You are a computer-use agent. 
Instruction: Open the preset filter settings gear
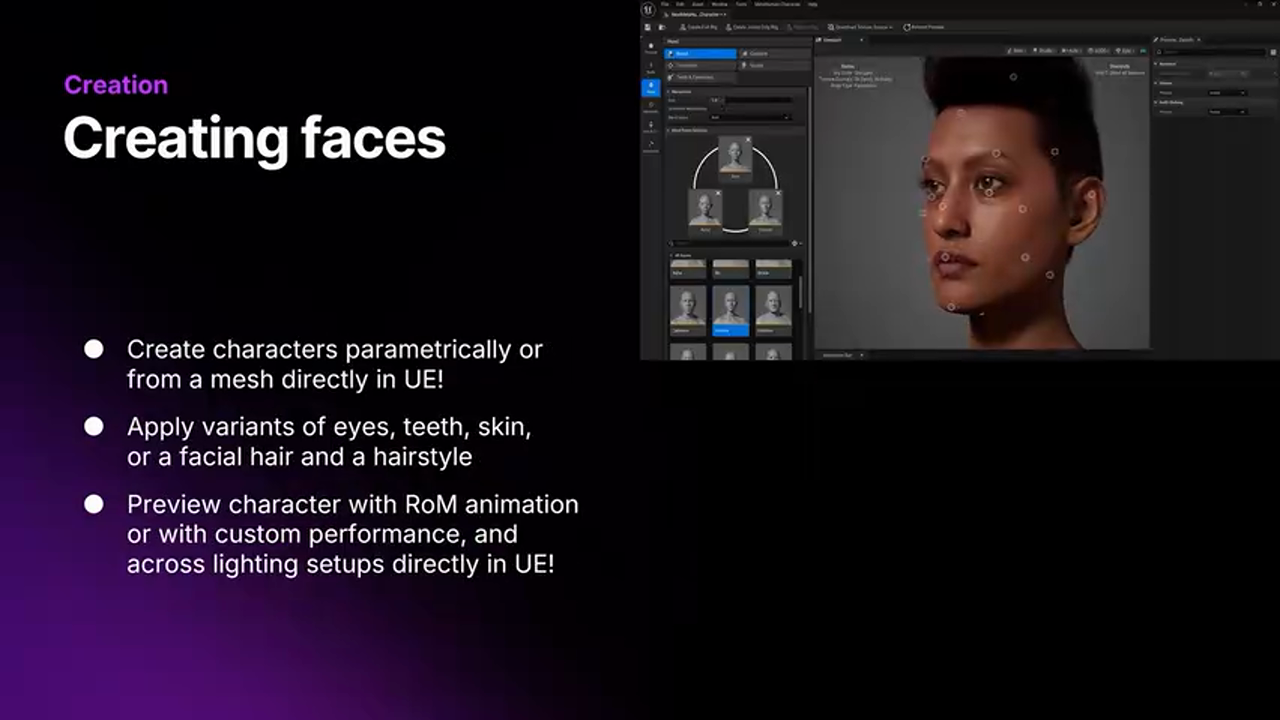tap(795, 243)
